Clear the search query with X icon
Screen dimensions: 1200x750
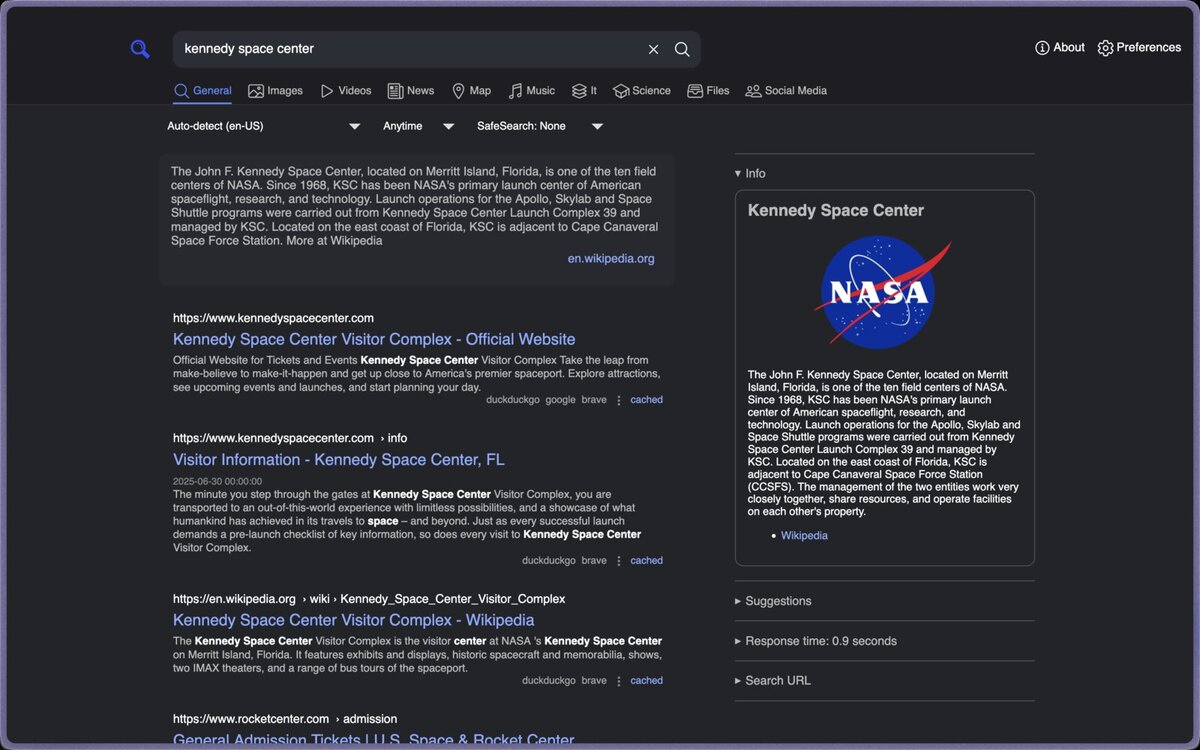coord(653,49)
